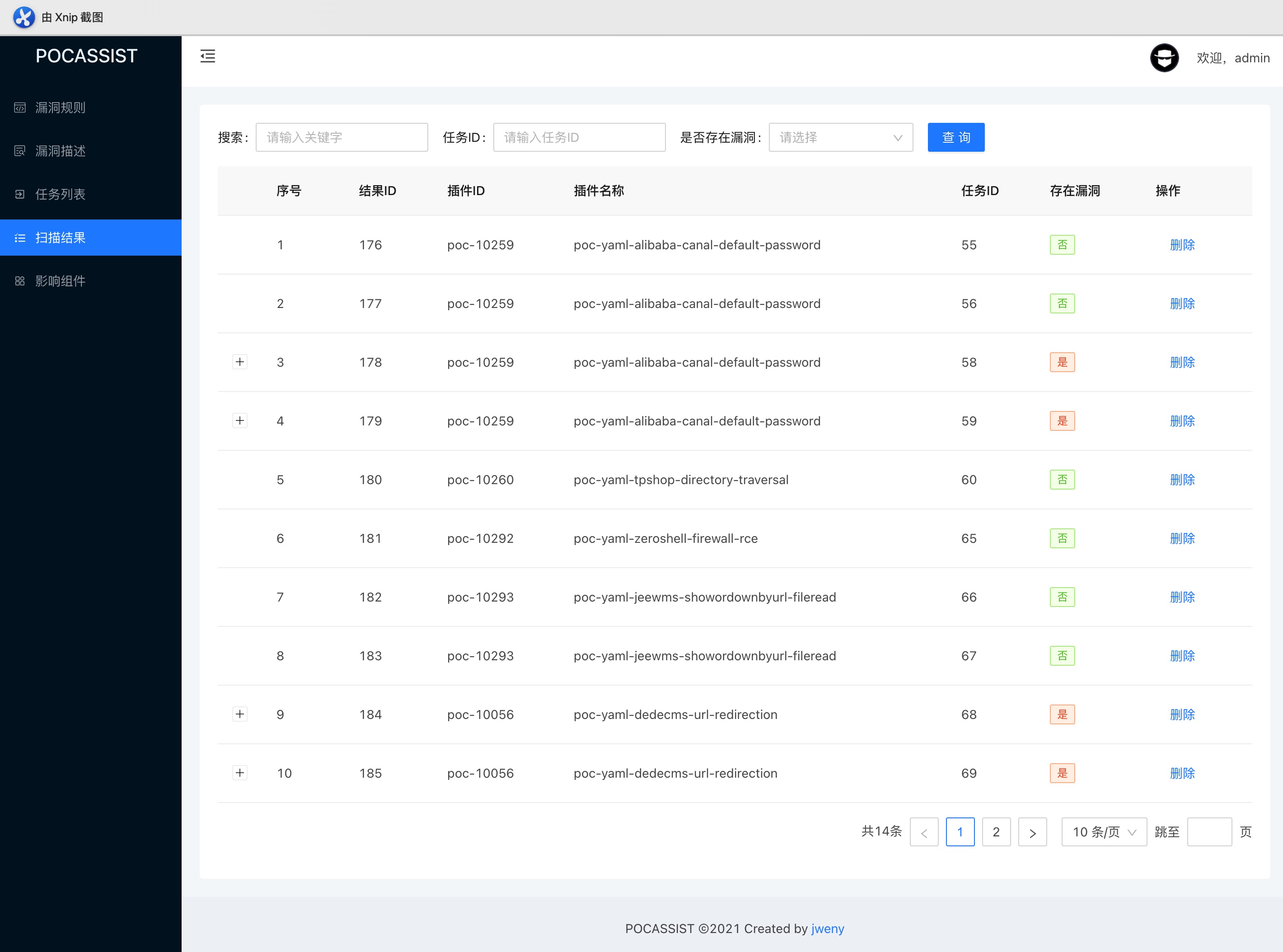
Task: Click the 任务列表 sidebar icon
Action: coord(20,194)
